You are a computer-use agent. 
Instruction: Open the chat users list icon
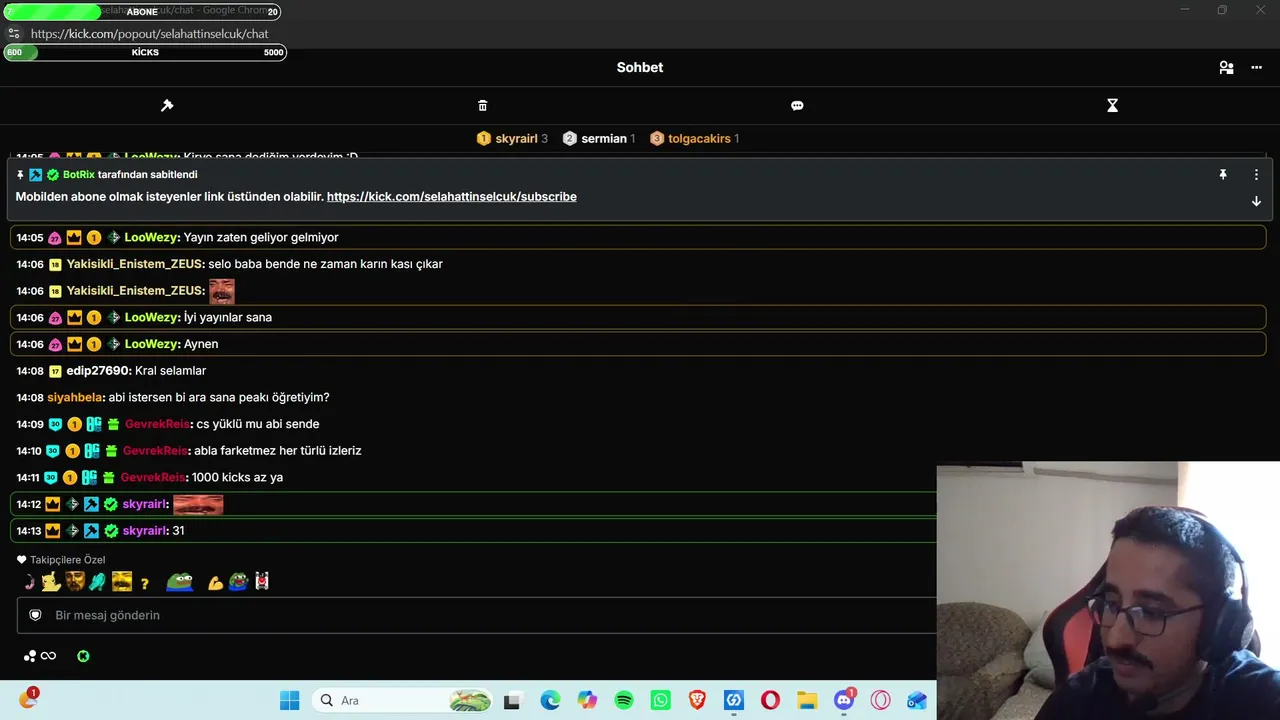1226,68
